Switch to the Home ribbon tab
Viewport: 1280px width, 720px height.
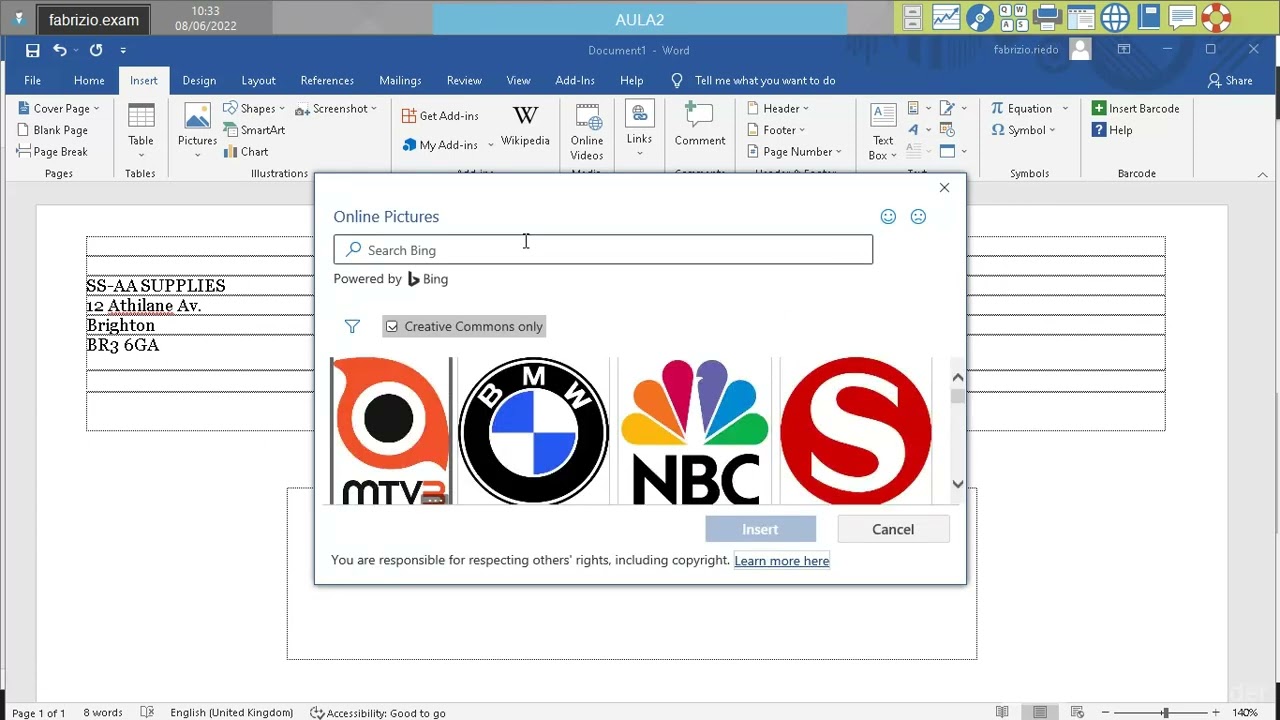click(89, 80)
